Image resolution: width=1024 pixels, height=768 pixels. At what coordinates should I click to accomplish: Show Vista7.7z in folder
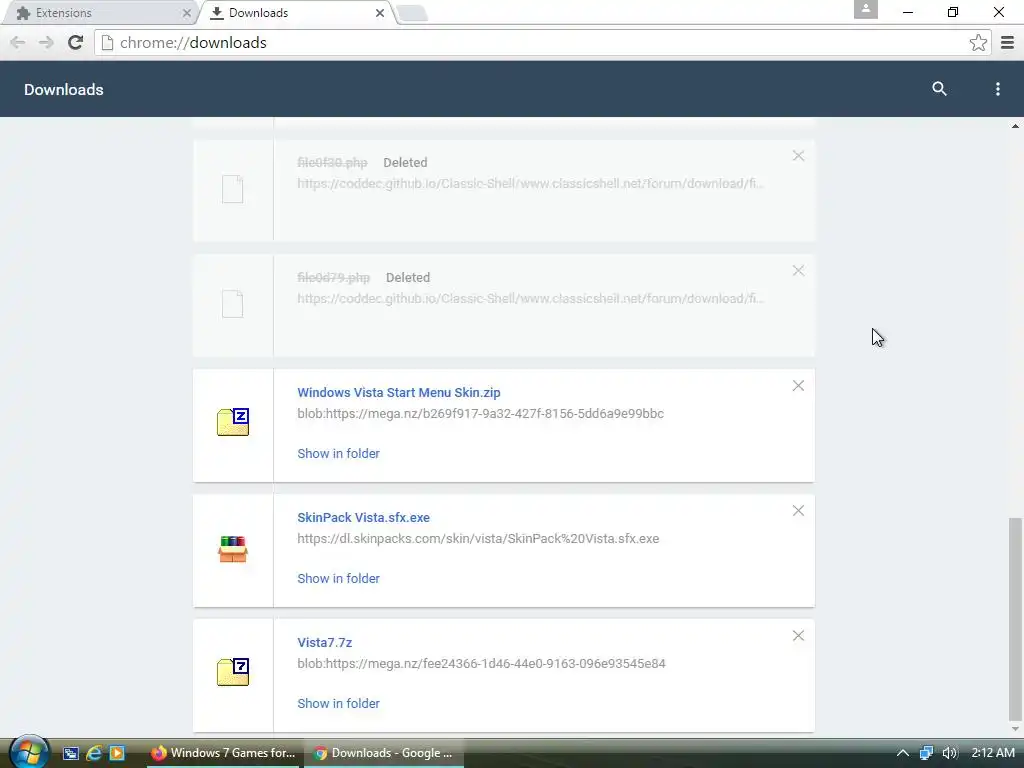[x=338, y=703]
